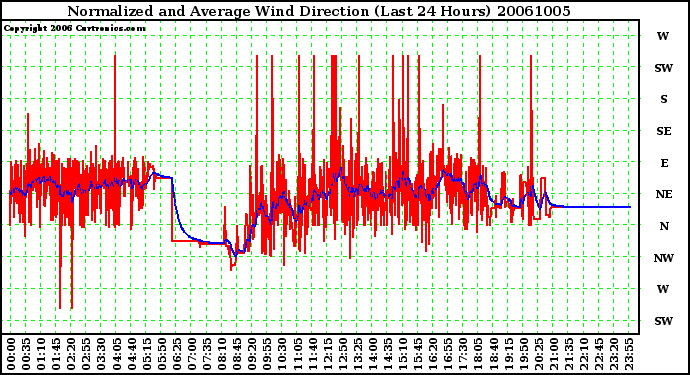Select the "02:55" time axis label
This screenshot has width=690, height=375.
tap(86, 354)
